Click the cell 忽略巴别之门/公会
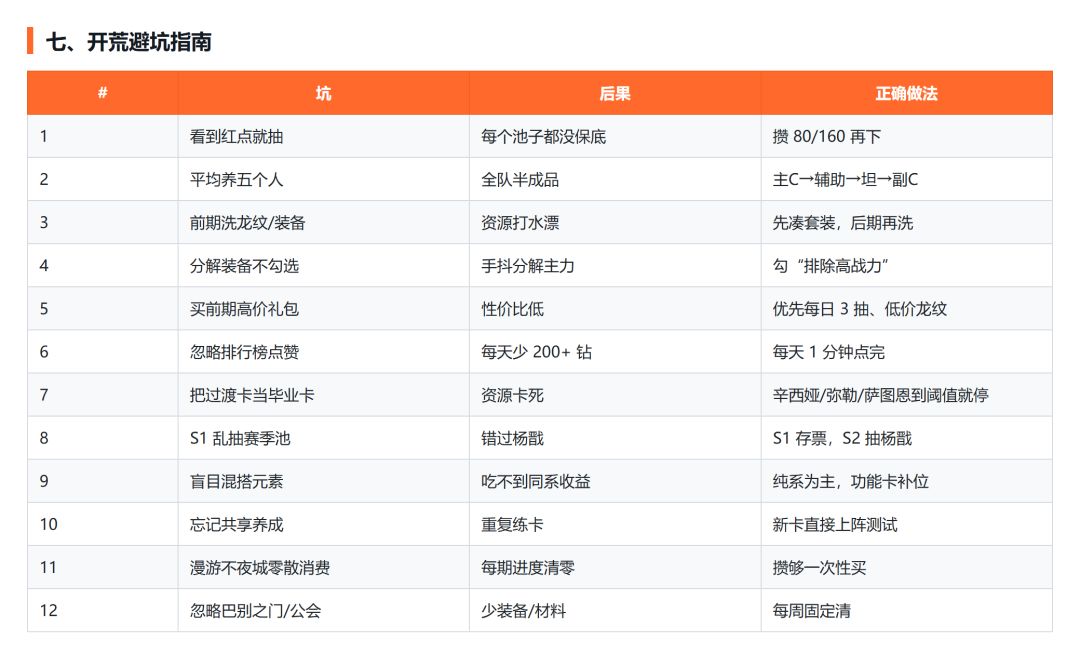The height and width of the screenshot is (666, 1080). pos(324,610)
